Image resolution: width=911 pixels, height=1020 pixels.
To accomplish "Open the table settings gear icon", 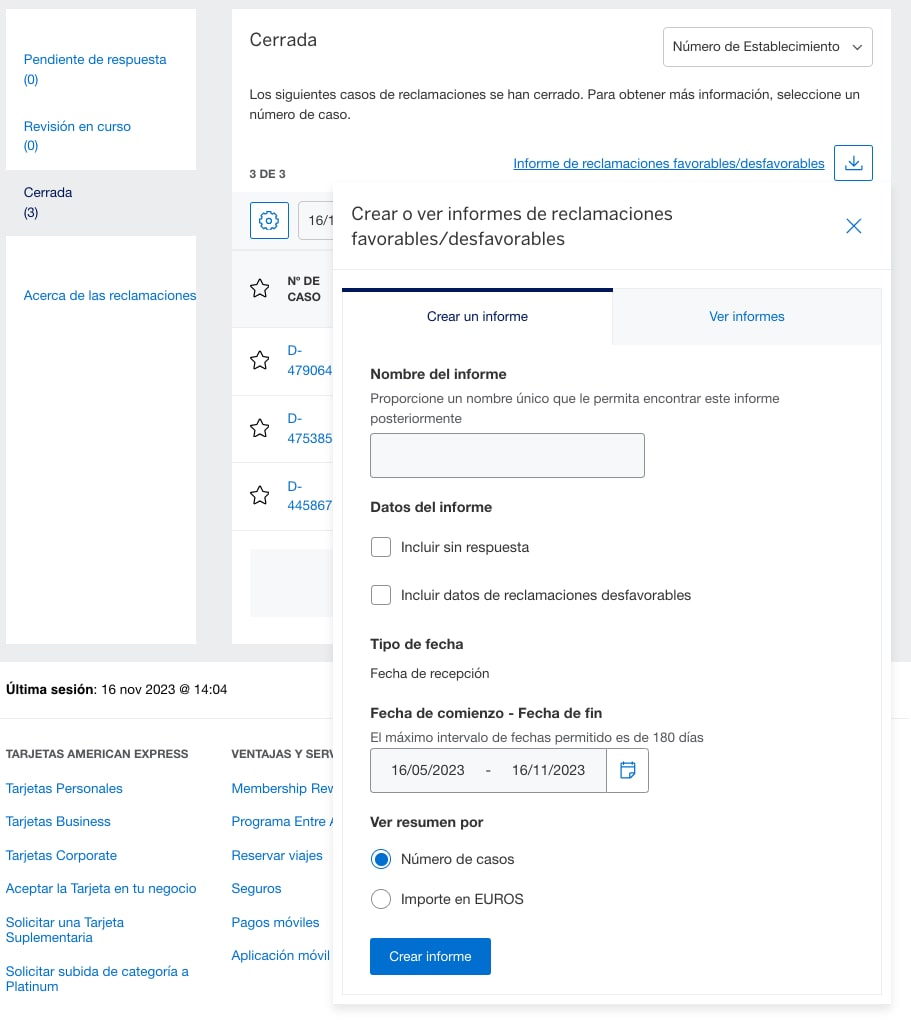I will point(268,221).
